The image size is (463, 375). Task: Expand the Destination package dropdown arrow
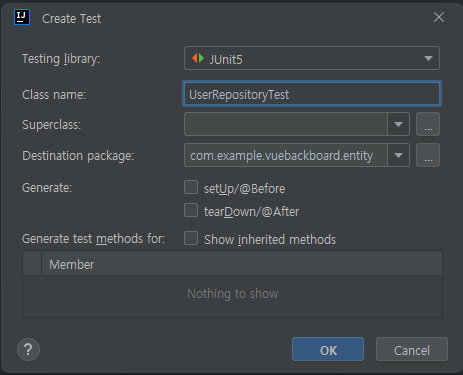click(x=398, y=155)
